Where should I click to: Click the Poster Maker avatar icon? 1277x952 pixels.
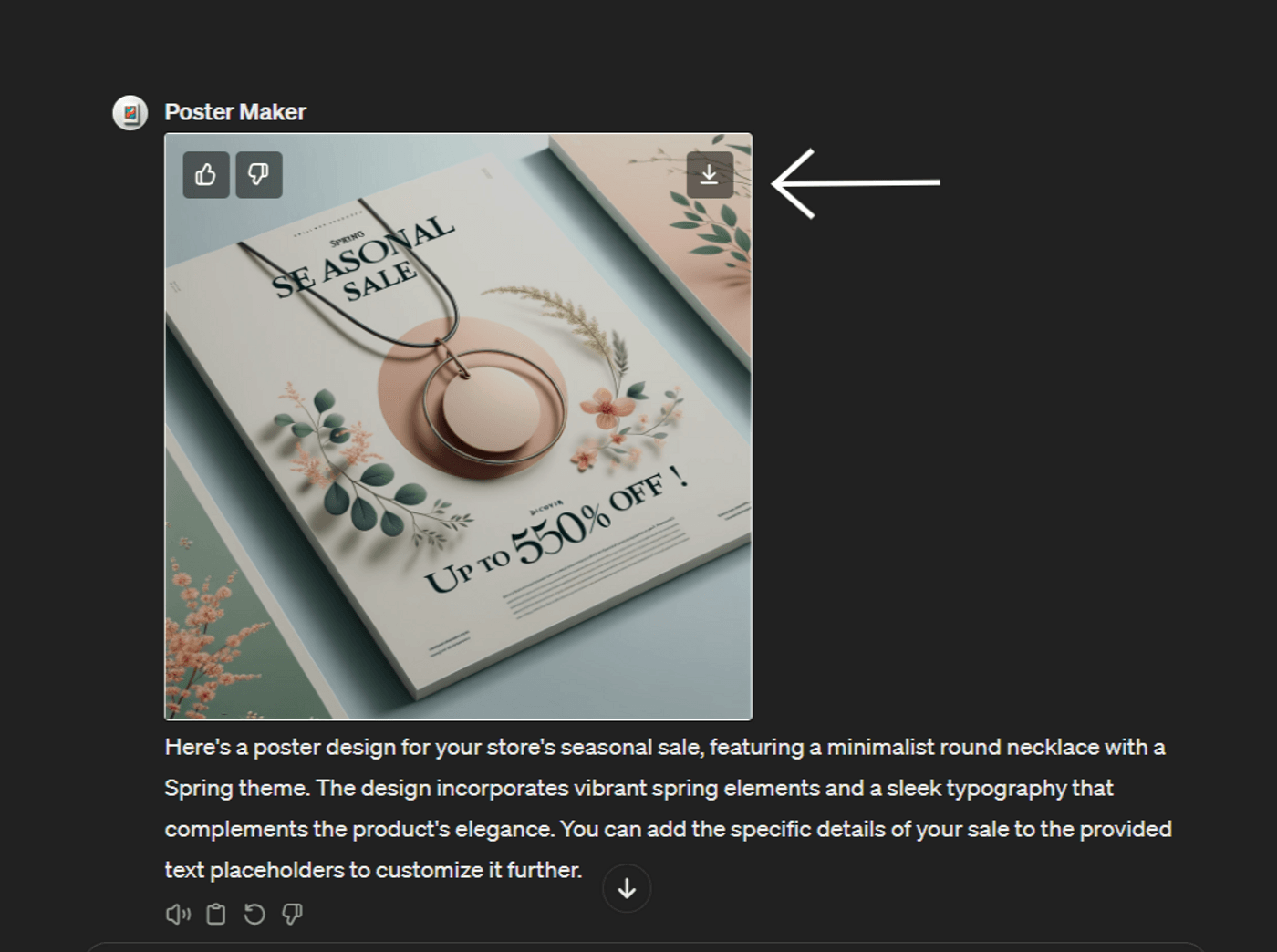[130, 113]
